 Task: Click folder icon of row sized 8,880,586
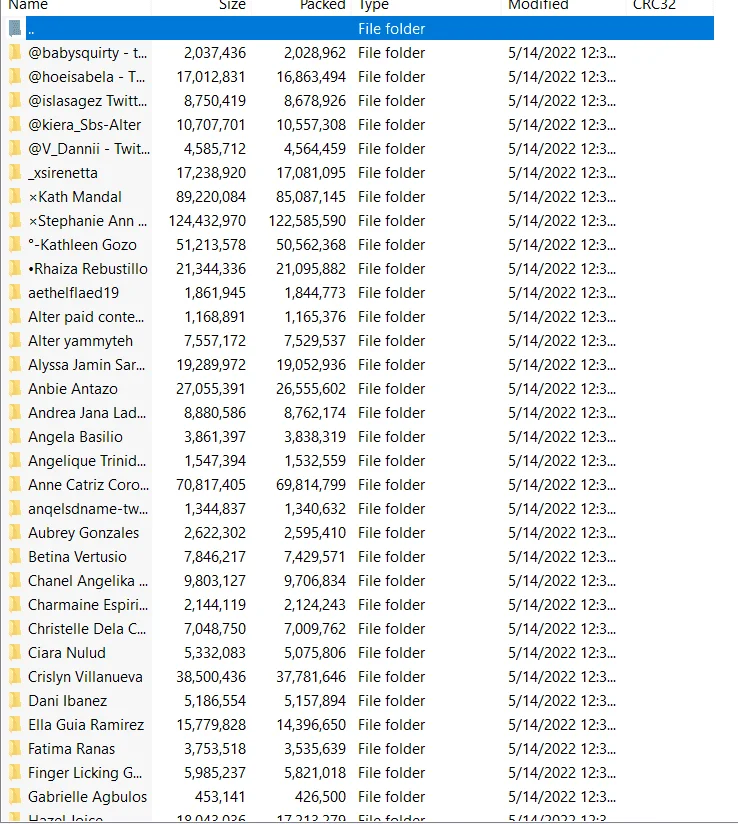15,413
